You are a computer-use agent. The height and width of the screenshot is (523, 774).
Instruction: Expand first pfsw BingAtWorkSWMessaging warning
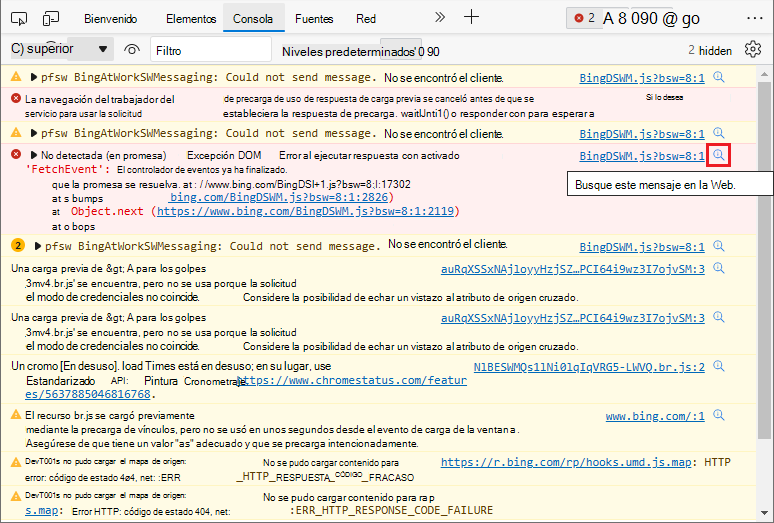point(34,77)
